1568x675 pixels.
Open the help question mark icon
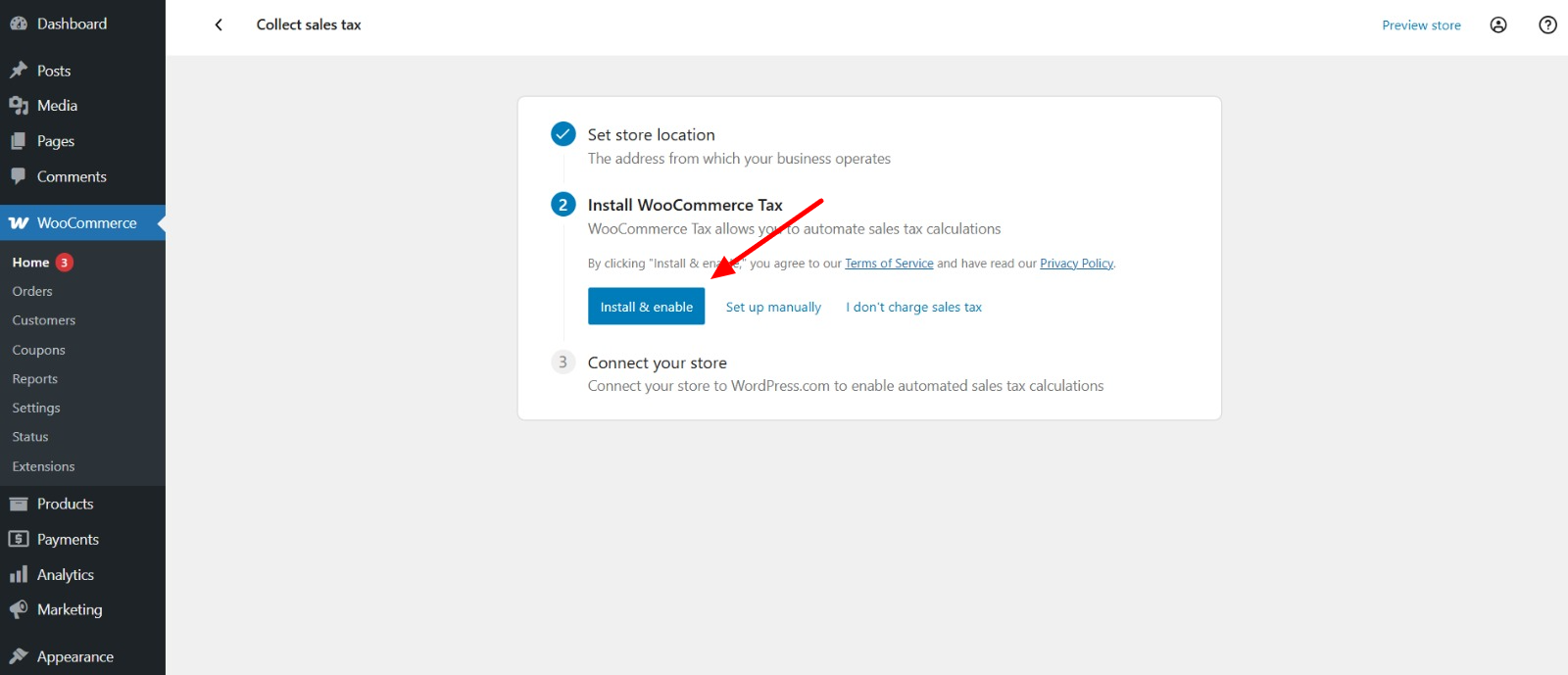tap(1548, 25)
